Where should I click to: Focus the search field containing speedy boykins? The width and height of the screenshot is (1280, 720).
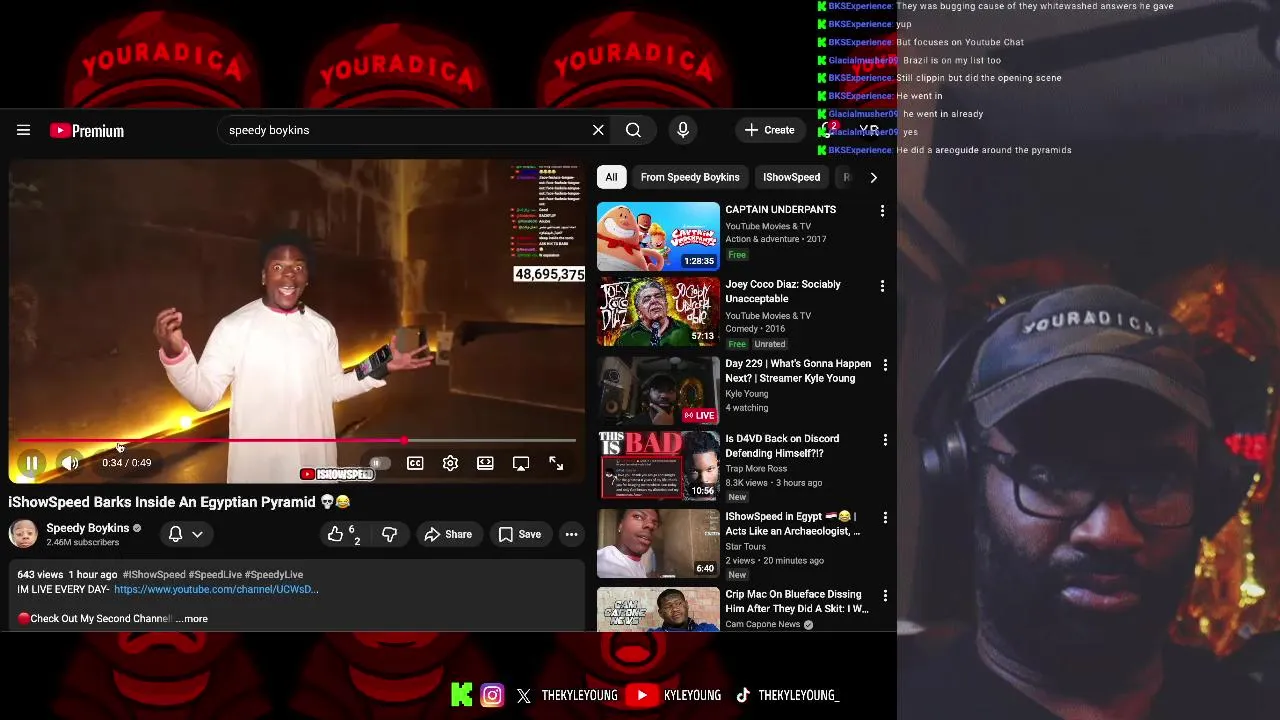(x=405, y=130)
